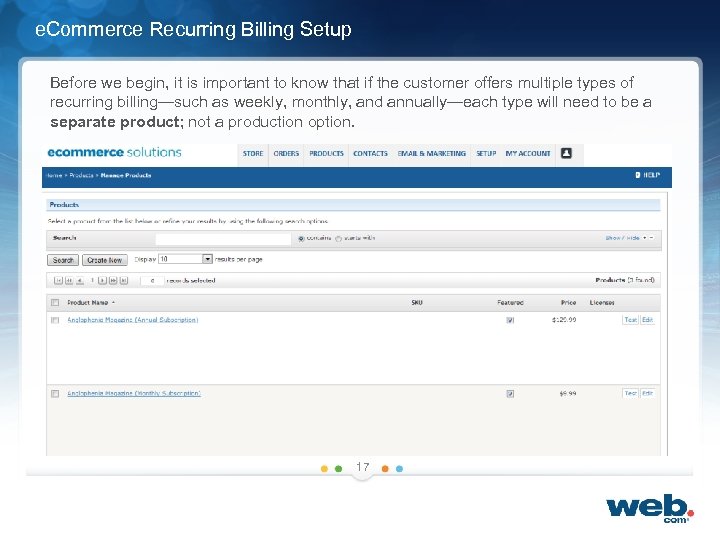Image resolution: width=720 pixels, height=540 pixels.
Task: Click Edit for Annual Subscription product
Action: tap(647, 320)
